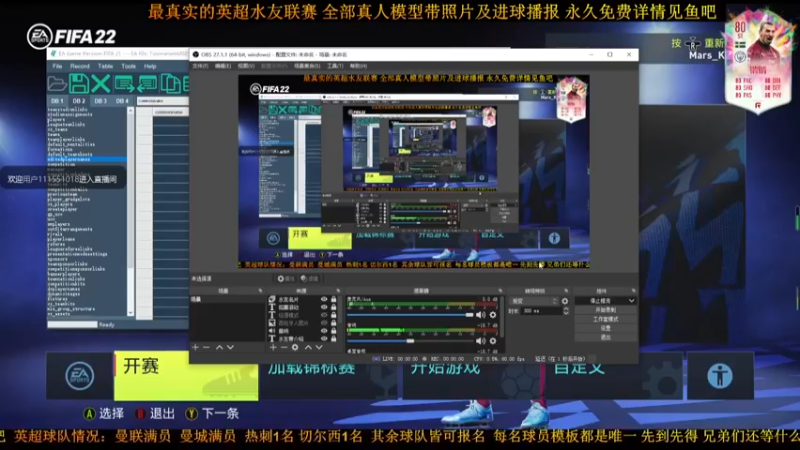The image size is (800, 450).
Task: Click the copy pages icon in DB editor
Action: coord(170,84)
